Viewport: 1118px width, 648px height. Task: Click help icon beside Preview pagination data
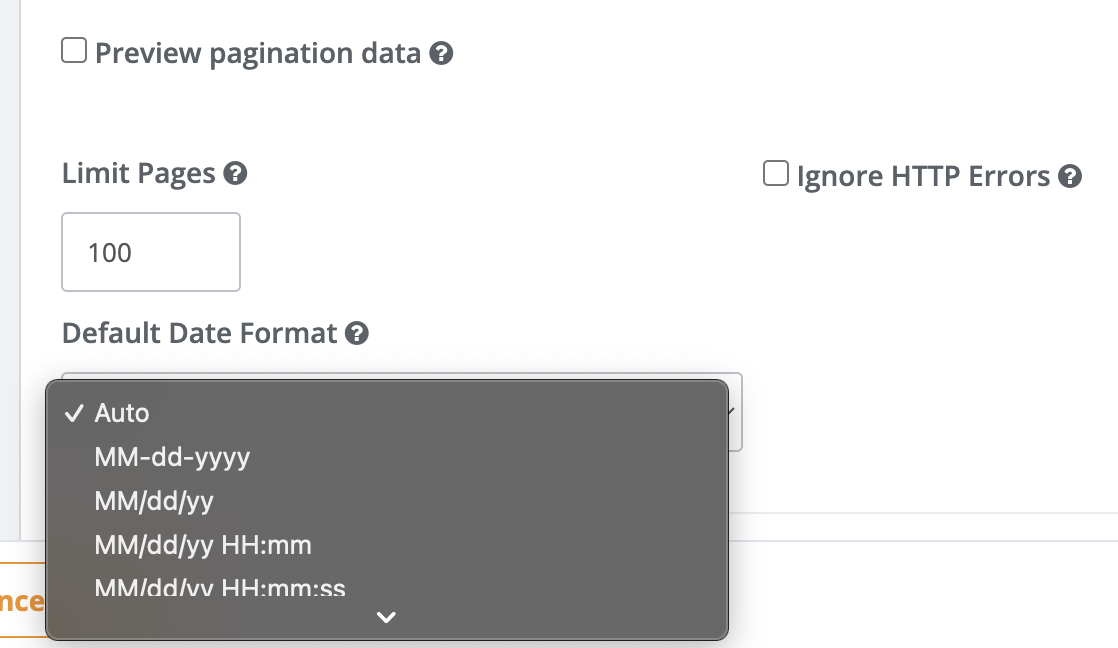pos(441,53)
